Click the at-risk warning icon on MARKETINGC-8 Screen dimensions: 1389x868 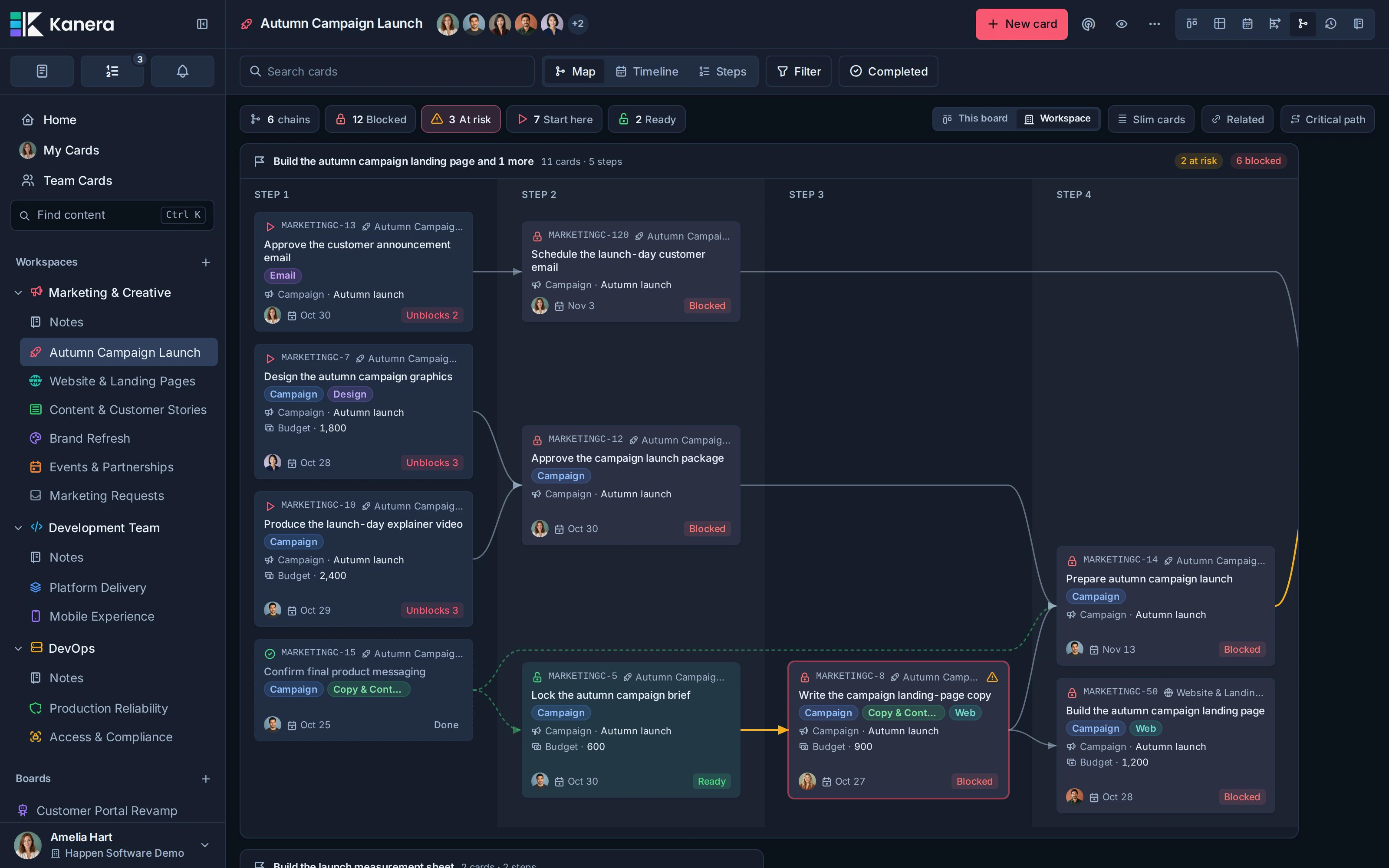[992, 677]
